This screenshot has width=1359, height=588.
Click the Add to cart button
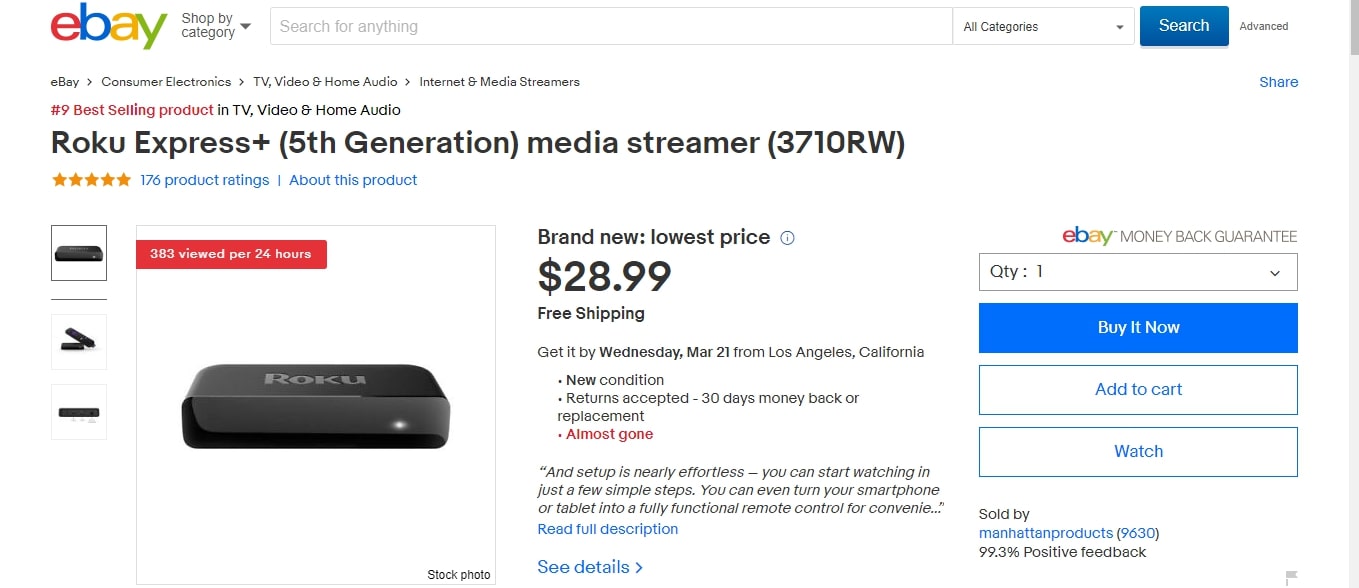(x=1138, y=390)
